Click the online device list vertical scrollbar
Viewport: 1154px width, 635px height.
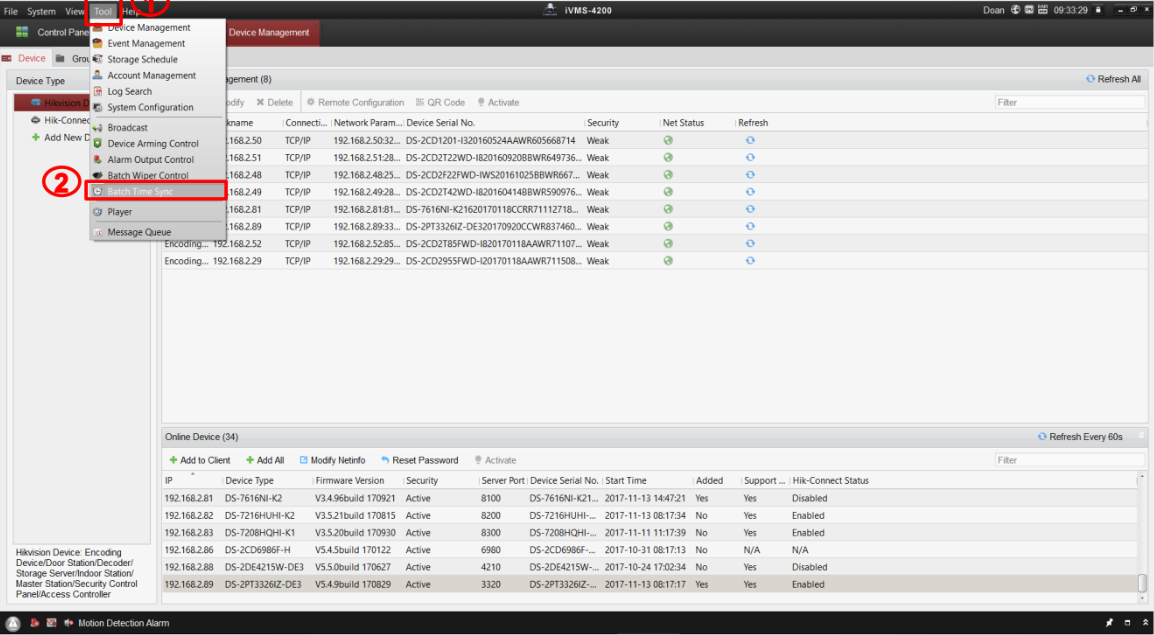(x=1142, y=583)
